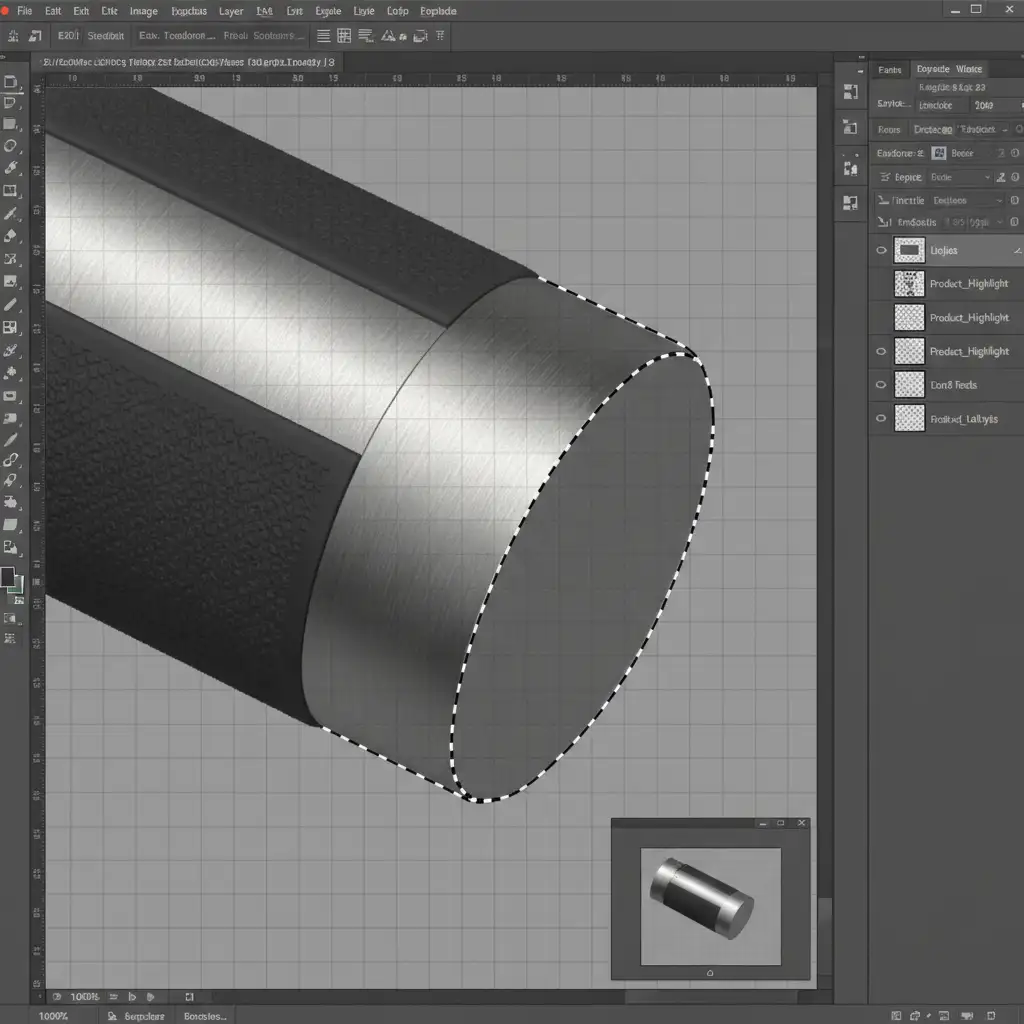Click the top icon in collapsed panel dock
The height and width of the screenshot is (1024, 1024).
click(x=851, y=93)
